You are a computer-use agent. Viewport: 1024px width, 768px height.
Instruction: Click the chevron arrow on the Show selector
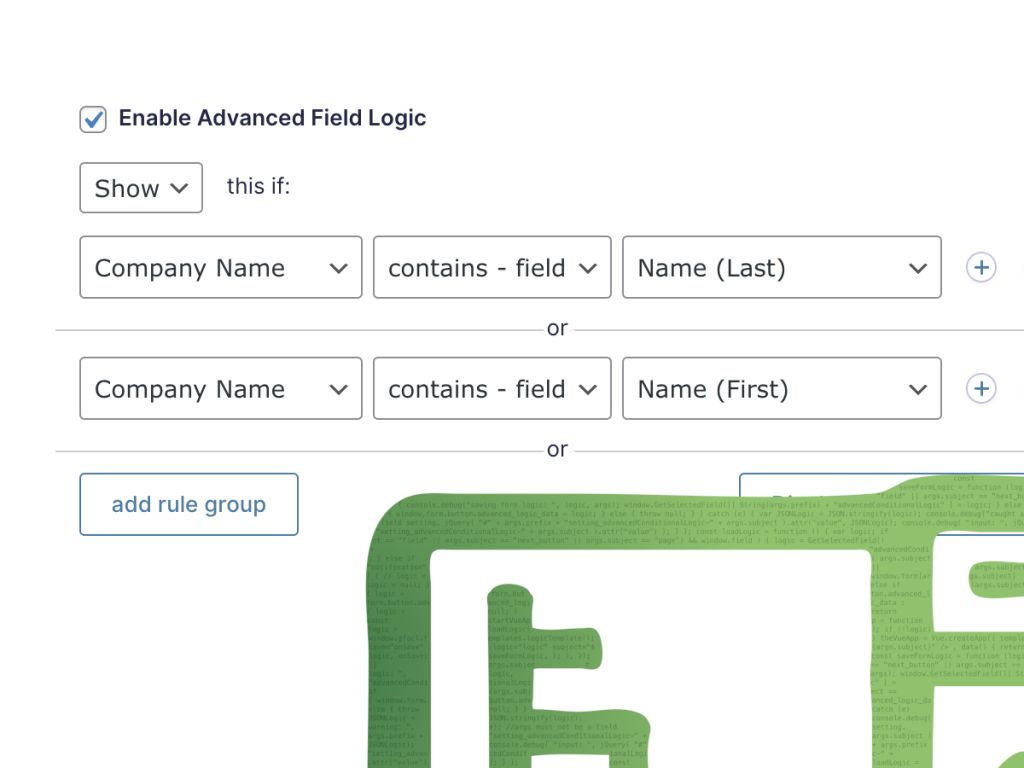180,188
